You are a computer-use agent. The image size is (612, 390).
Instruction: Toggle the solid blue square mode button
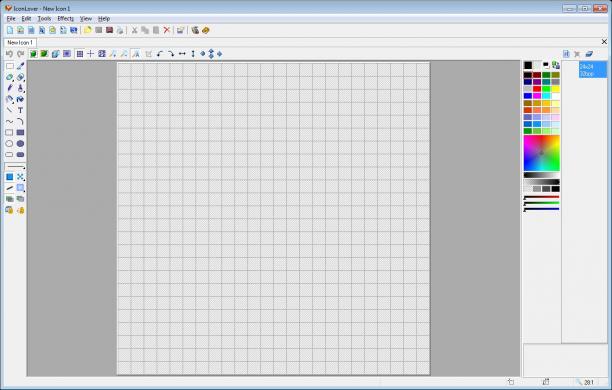click(x=9, y=177)
